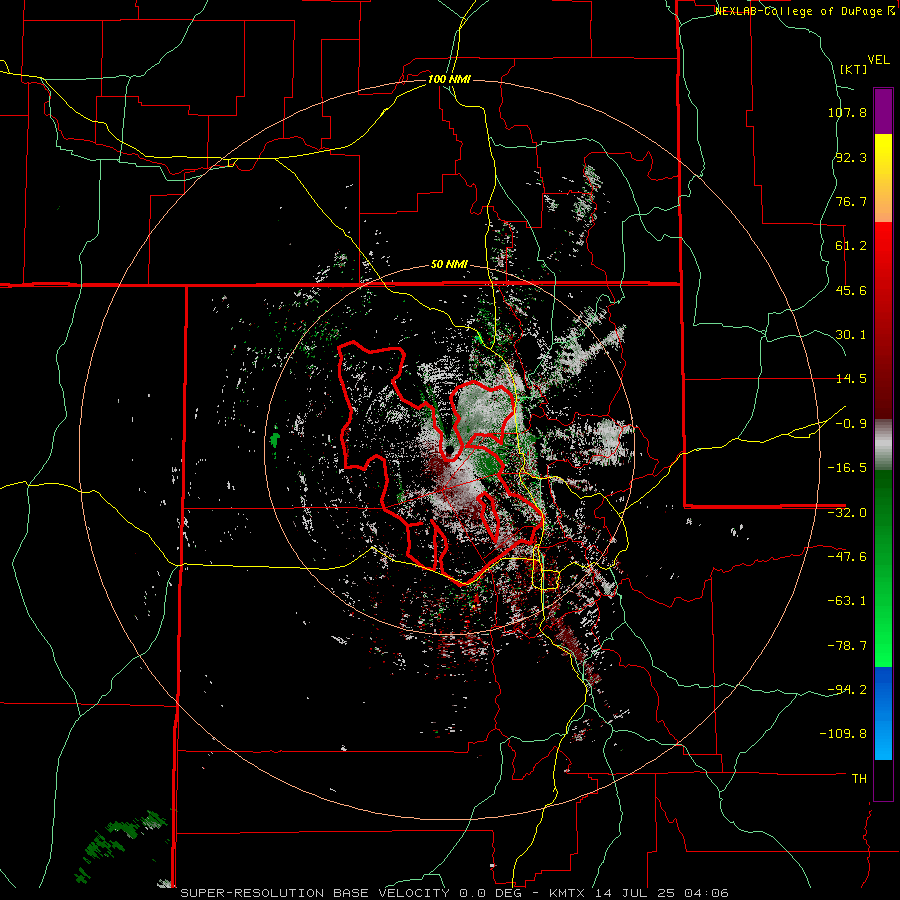The height and width of the screenshot is (900, 900).
Task: Click the -109.8 velocity scale value
Action: 844,734
